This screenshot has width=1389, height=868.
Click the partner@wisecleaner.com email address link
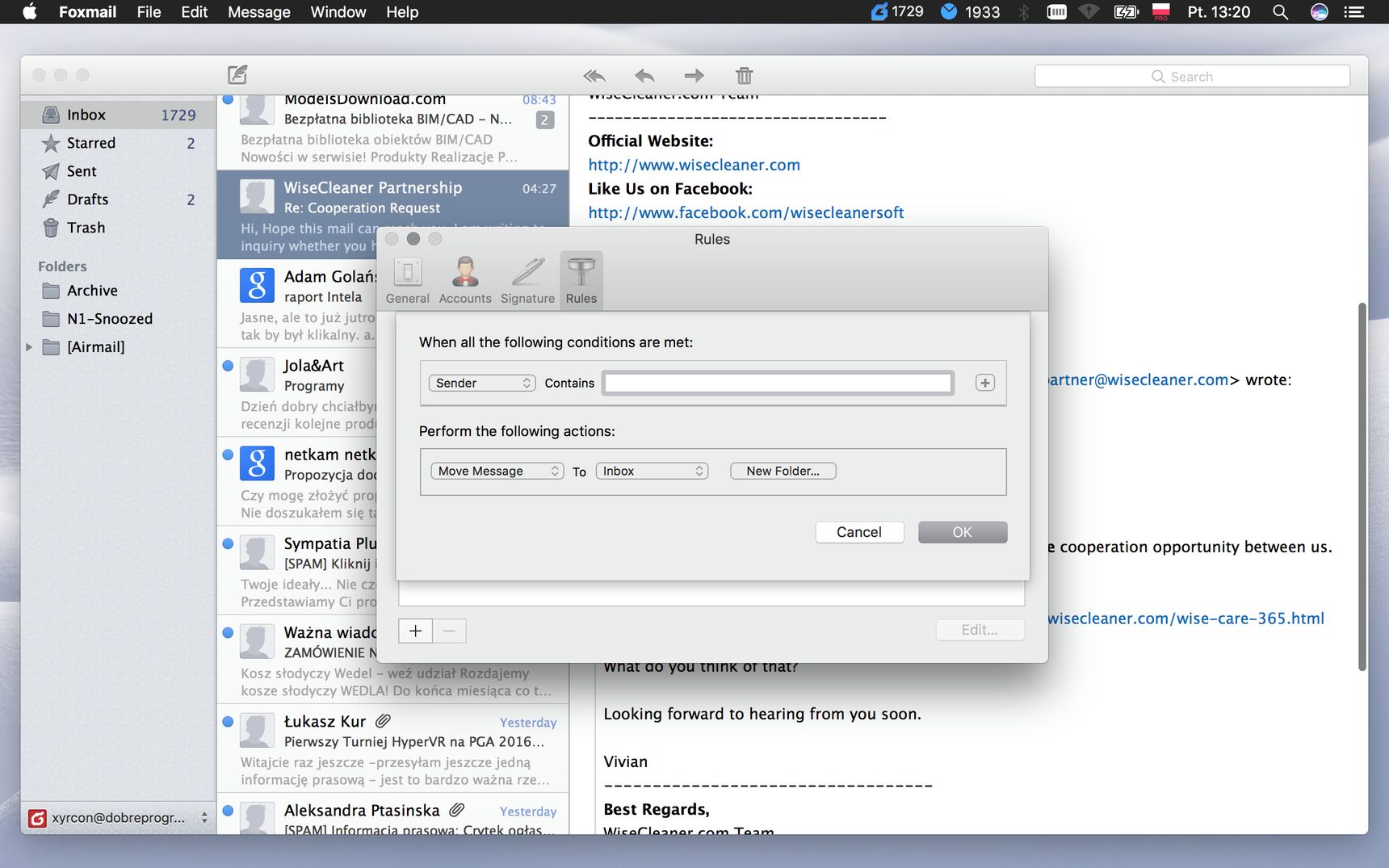point(1139,379)
